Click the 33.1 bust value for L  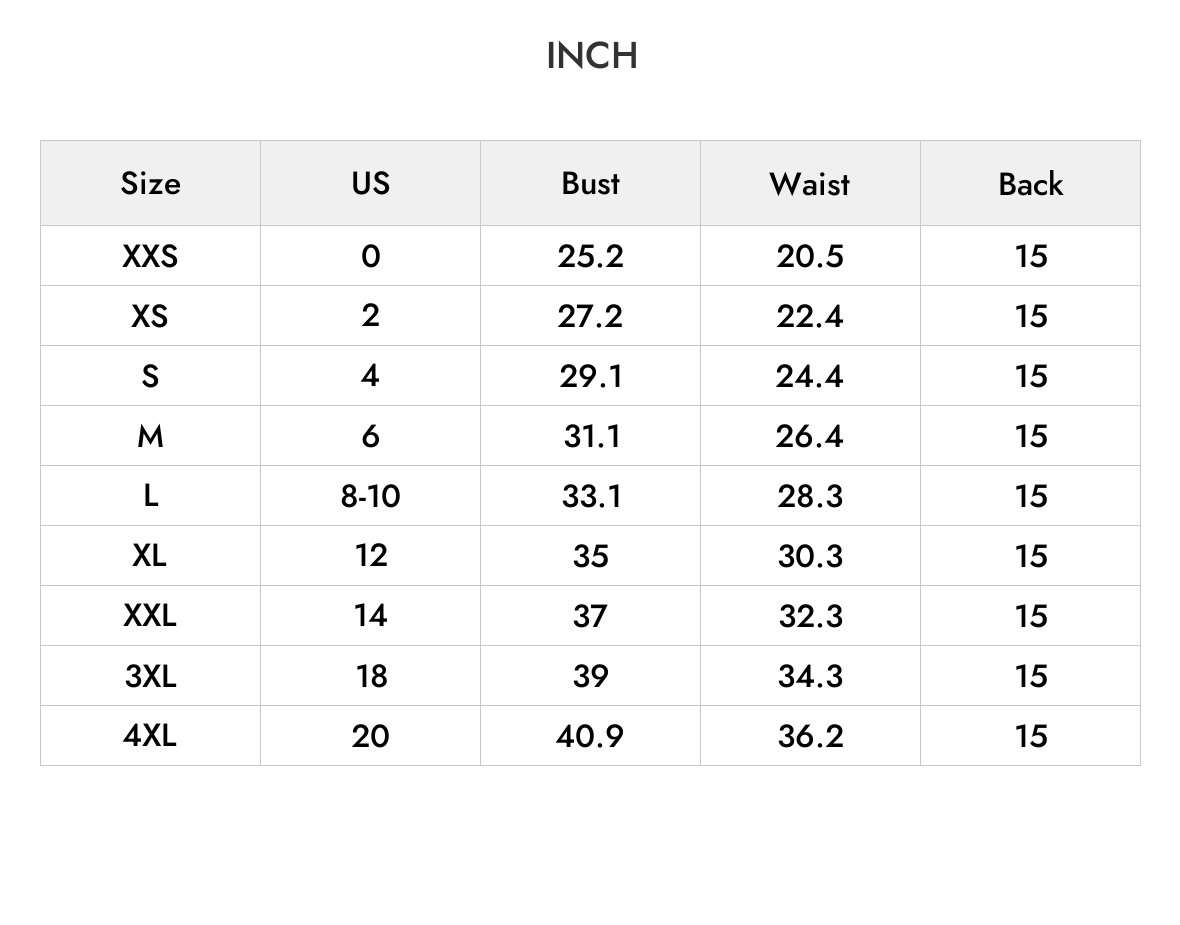[x=591, y=496]
